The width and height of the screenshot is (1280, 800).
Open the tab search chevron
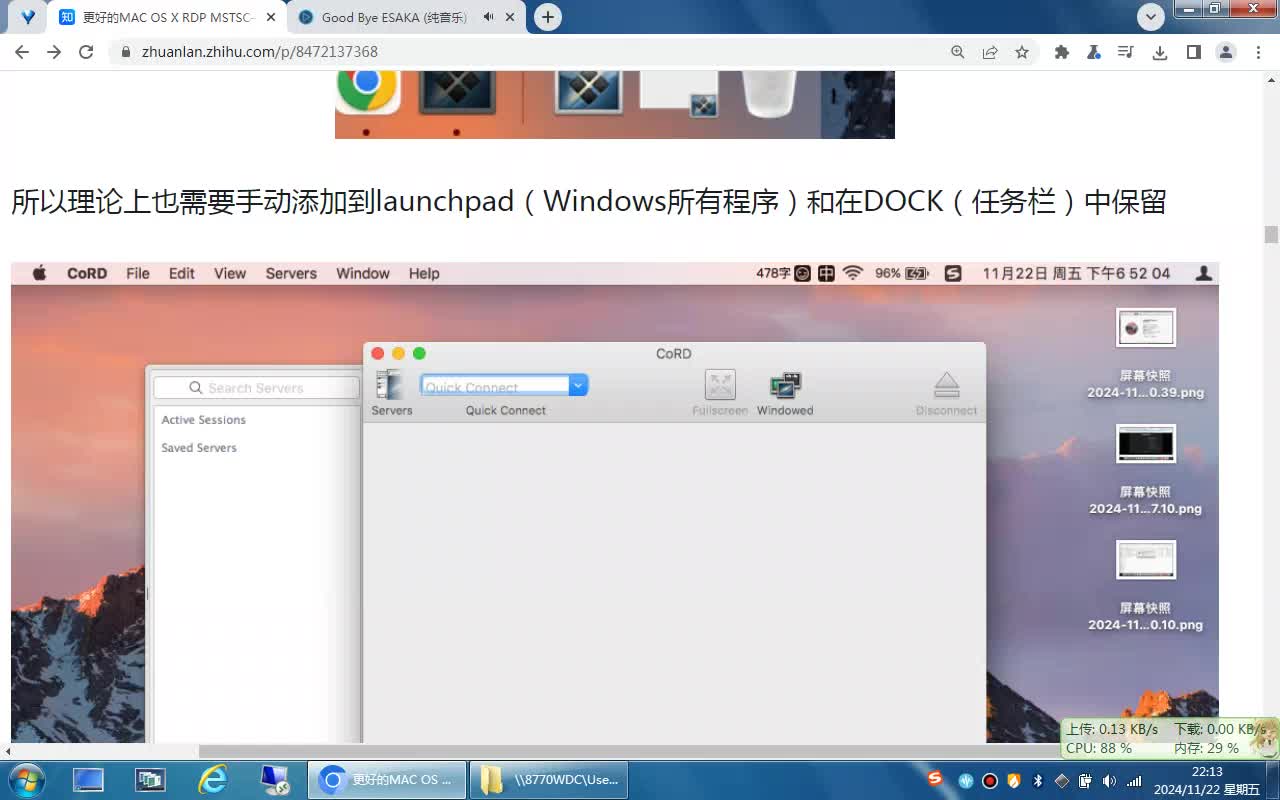1150,16
